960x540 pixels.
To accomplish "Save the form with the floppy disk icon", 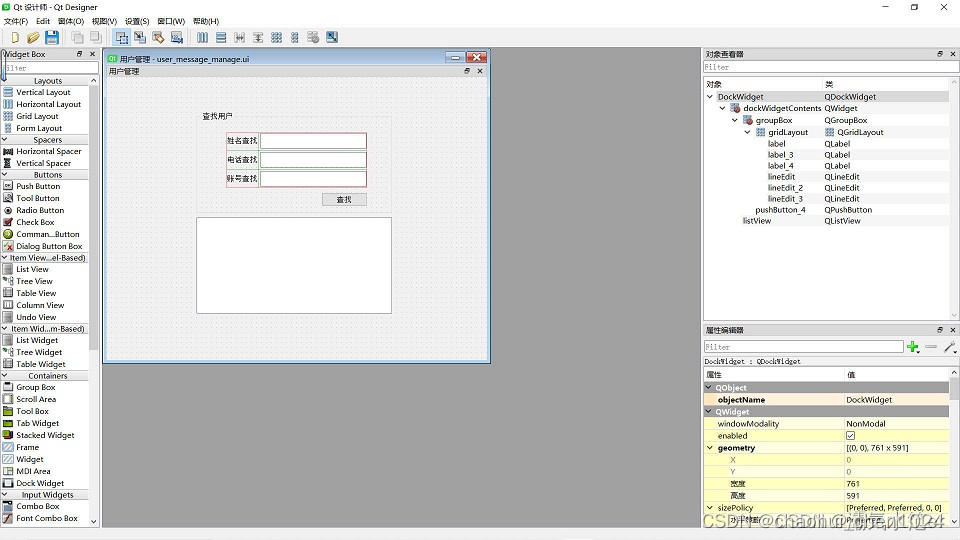I will click(52, 37).
